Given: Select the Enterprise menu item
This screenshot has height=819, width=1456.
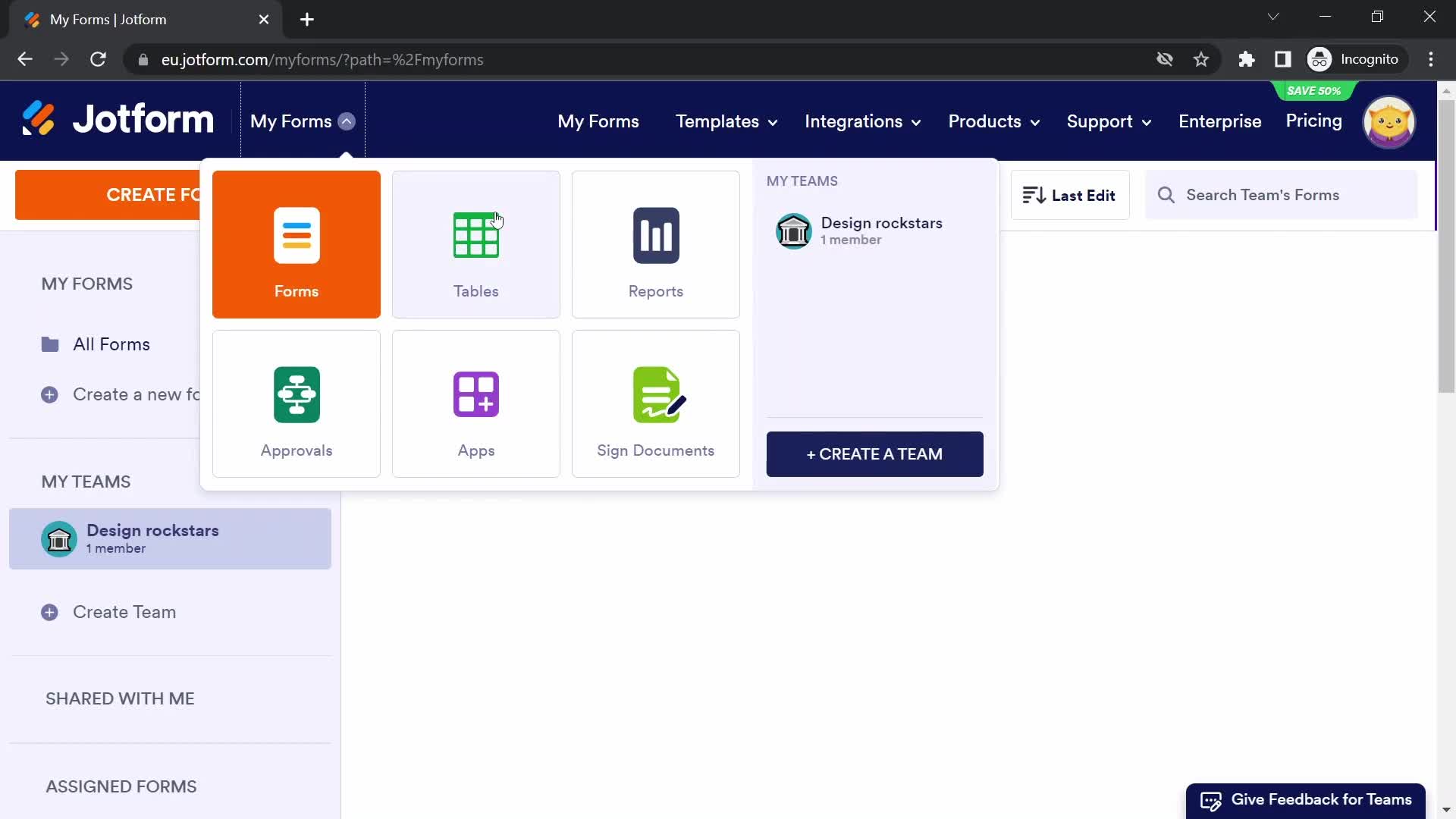Looking at the screenshot, I should 1220,121.
